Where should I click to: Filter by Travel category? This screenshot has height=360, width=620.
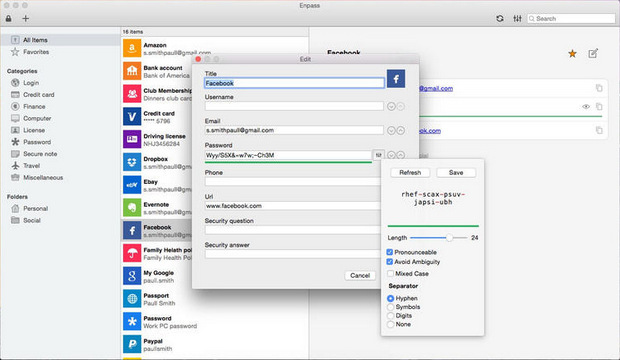[31, 166]
